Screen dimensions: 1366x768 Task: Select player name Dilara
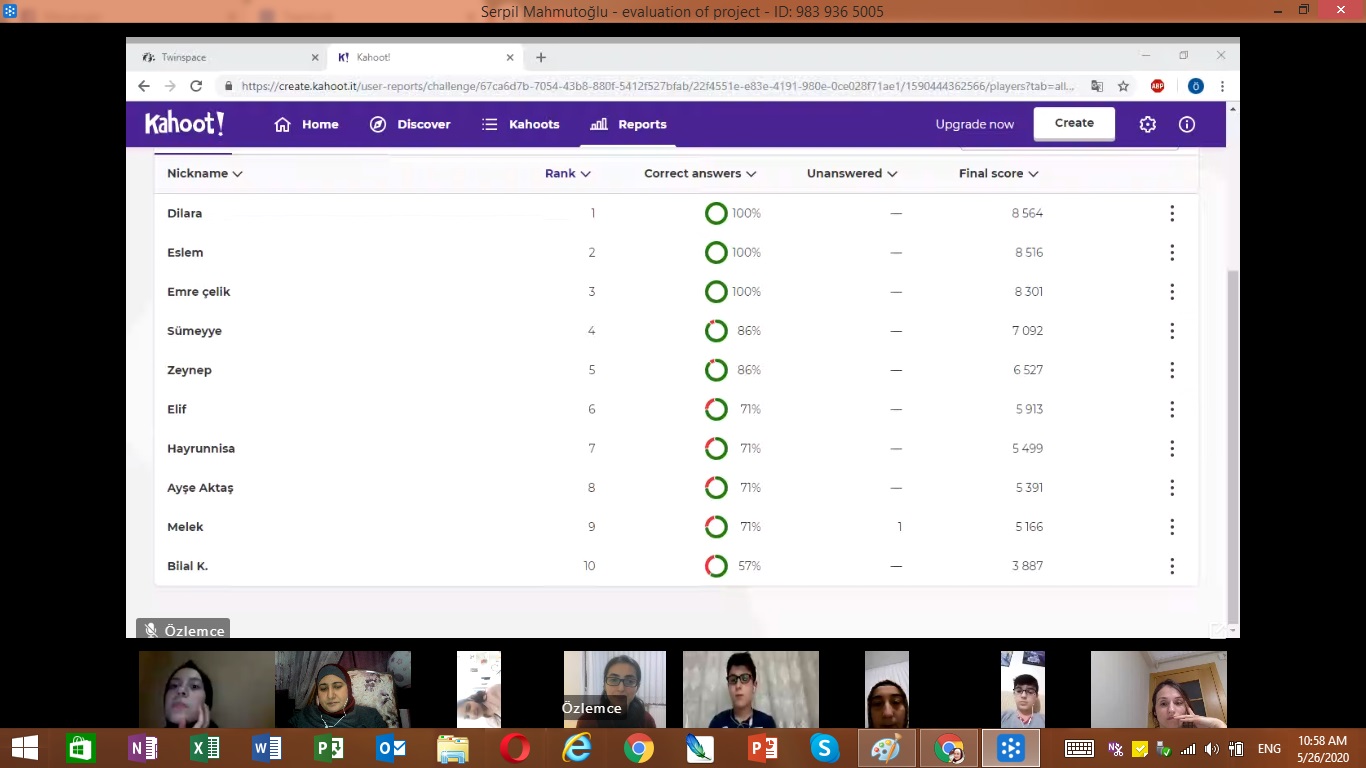(184, 213)
